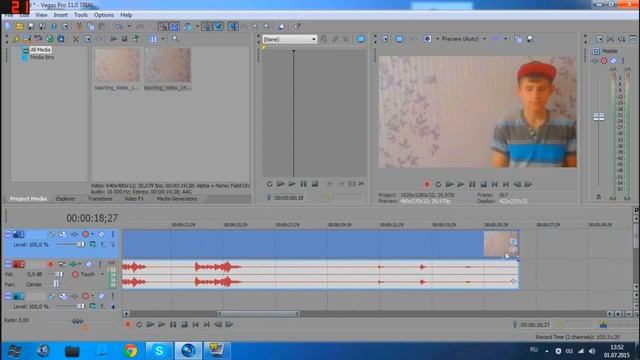Open the Split Screen View dropdown arrow

click(x=506, y=39)
